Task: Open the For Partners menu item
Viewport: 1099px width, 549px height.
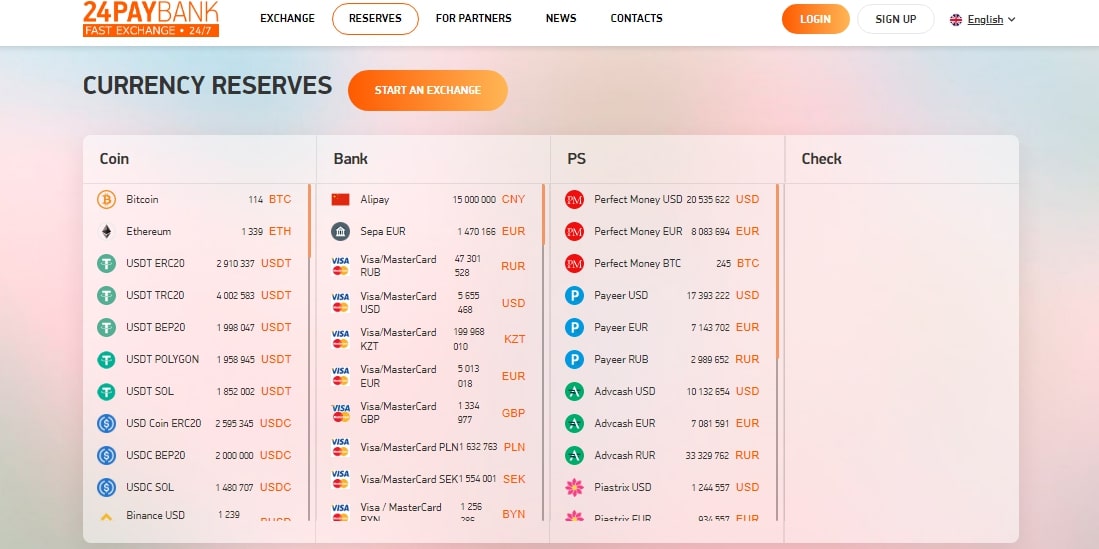Action: (x=474, y=18)
